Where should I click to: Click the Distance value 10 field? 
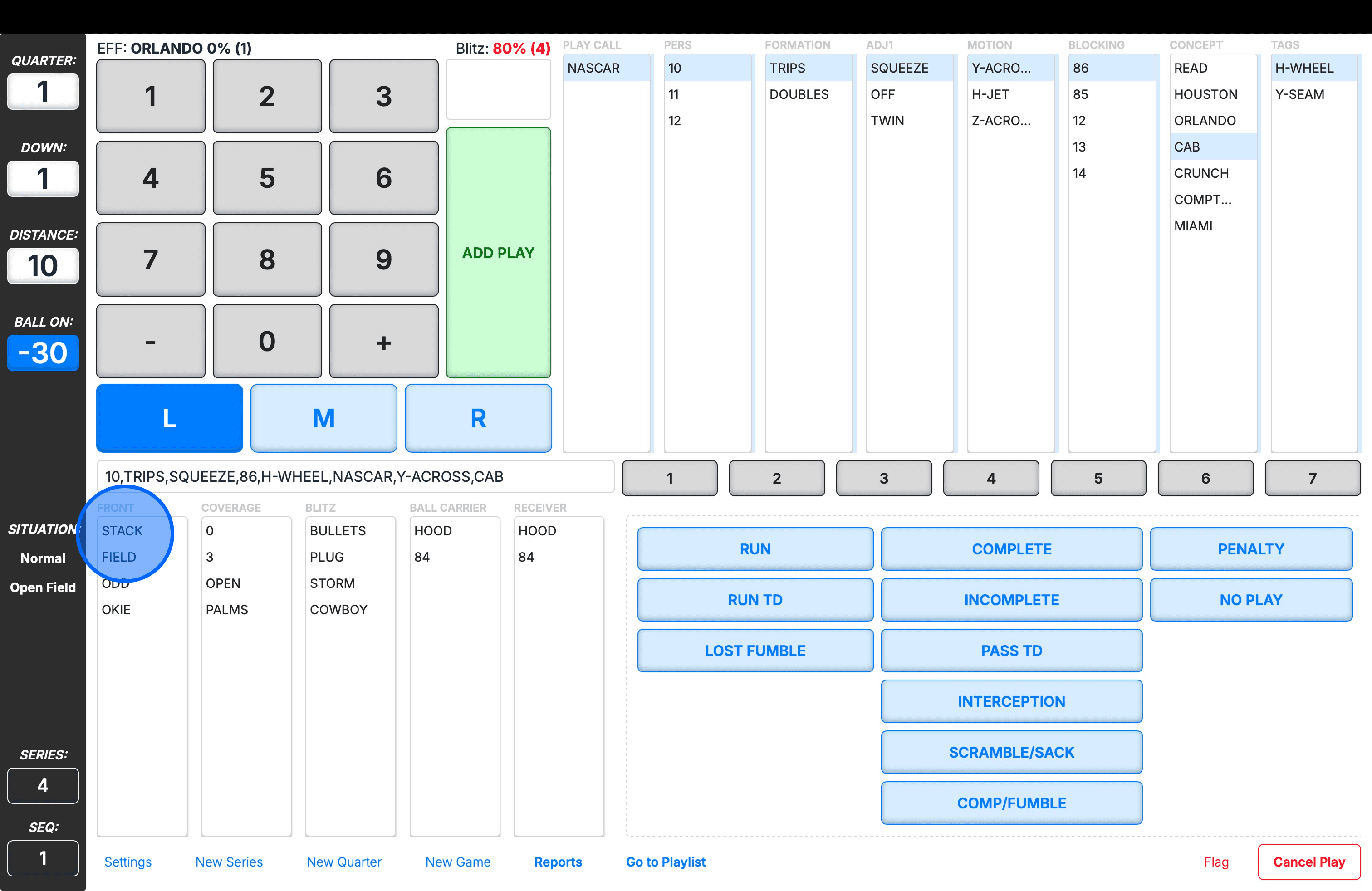coord(43,266)
